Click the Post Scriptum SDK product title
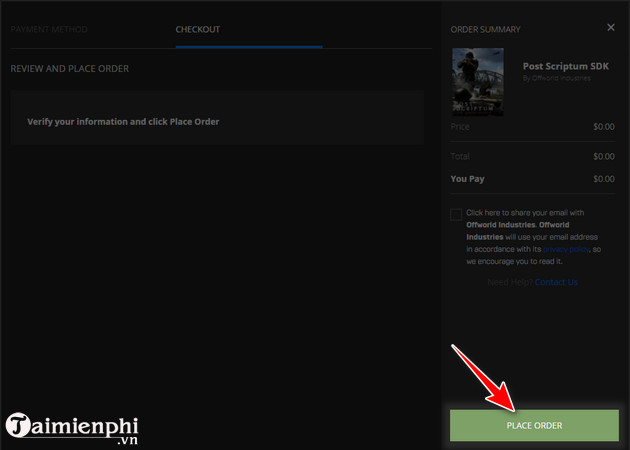Screen dimensions: 630x450 pos(566,66)
